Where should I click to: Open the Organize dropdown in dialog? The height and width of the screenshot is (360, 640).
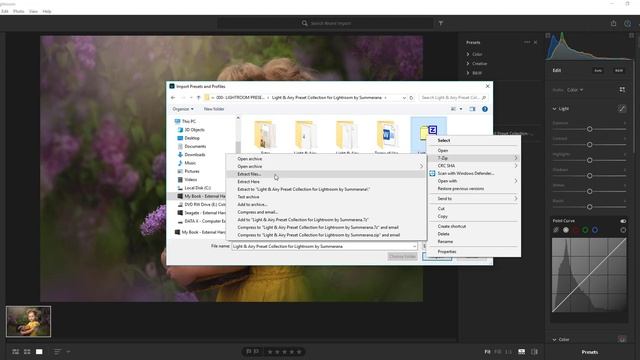[183, 109]
